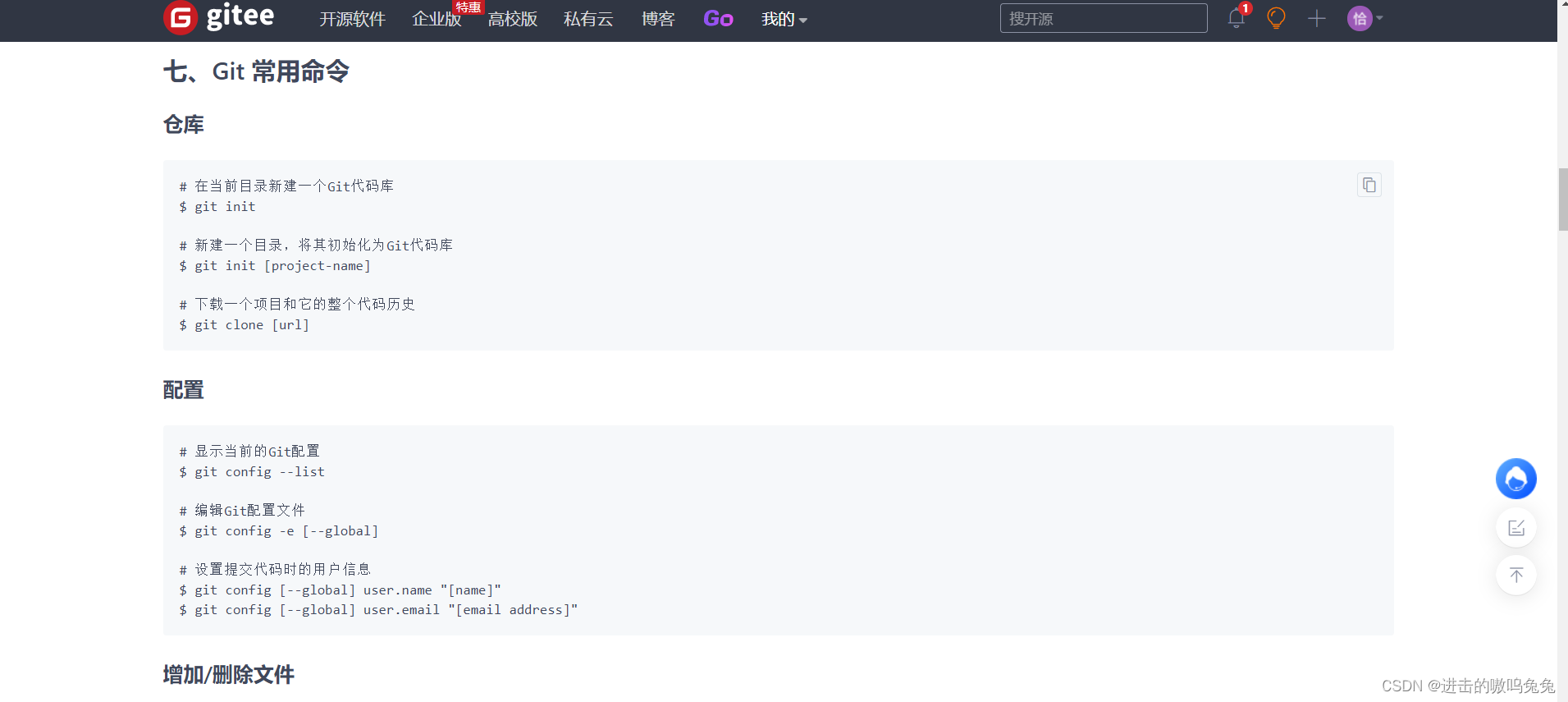Click comment '# 下载一个项目和它的整个代码历史'
The image size is (1568, 702).
297,305
